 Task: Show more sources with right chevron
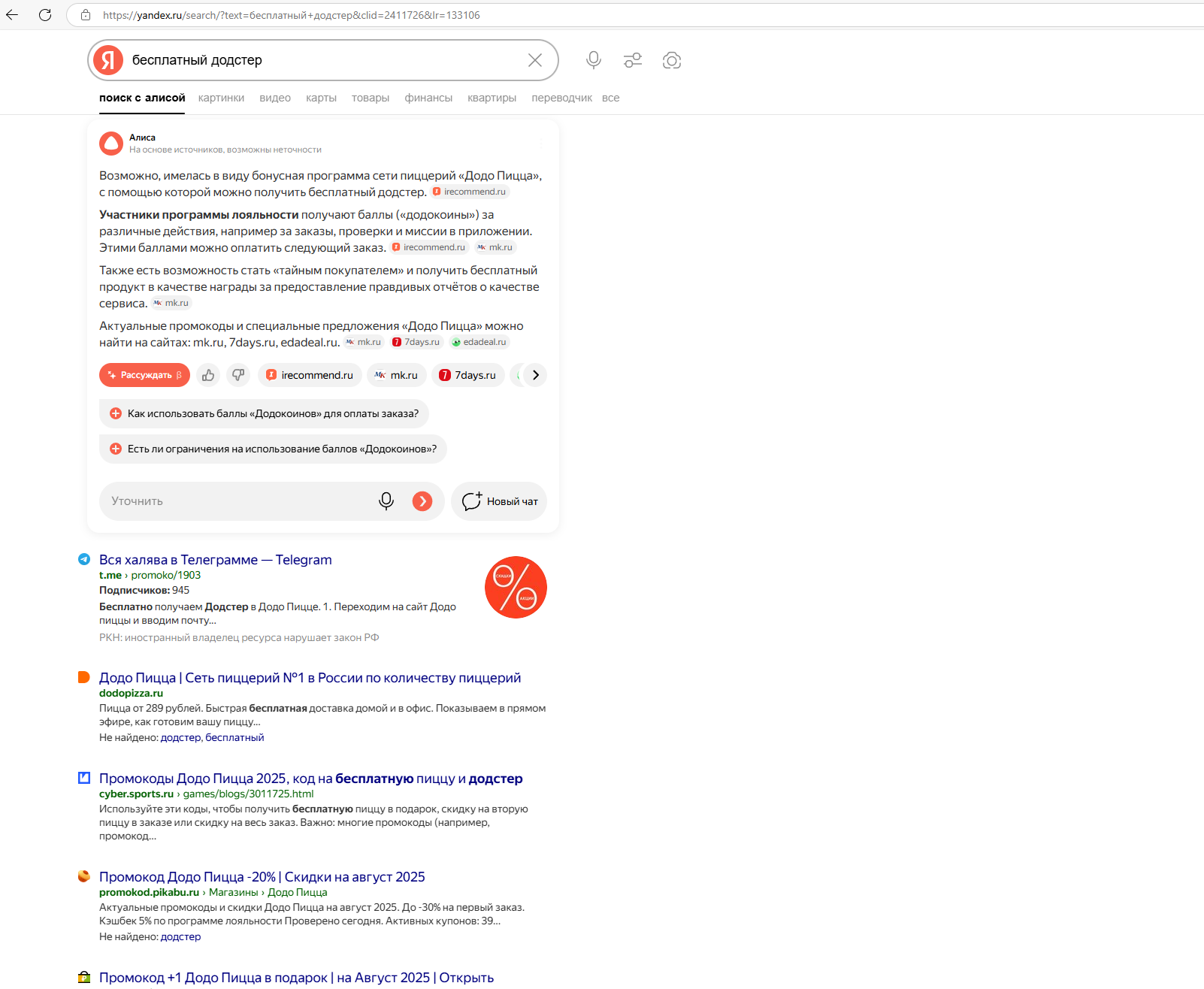click(535, 375)
